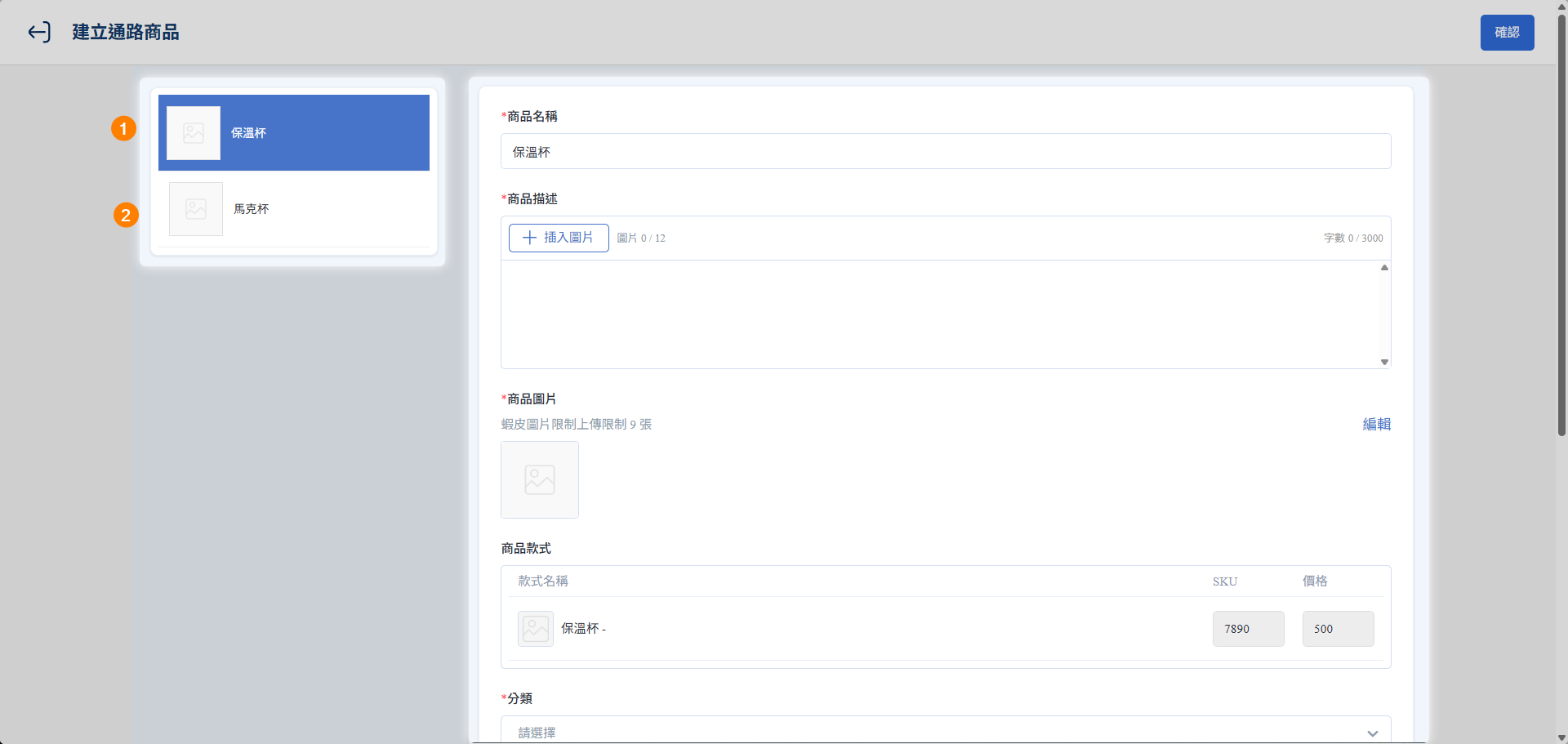1568x744 pixels.
Task: Click inside the 商品描述 text area
Action: click(939, 314)
